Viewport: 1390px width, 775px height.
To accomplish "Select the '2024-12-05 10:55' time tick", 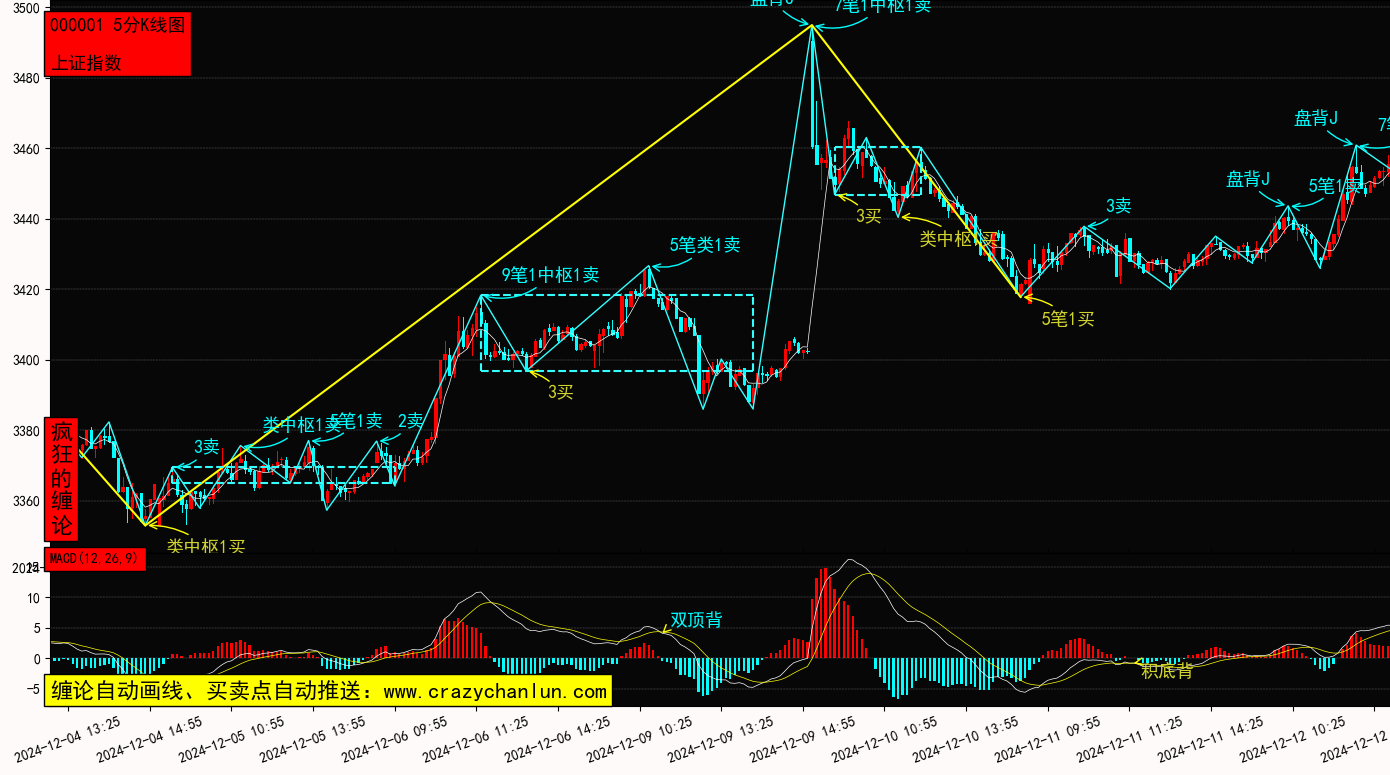I will [231, 740].
